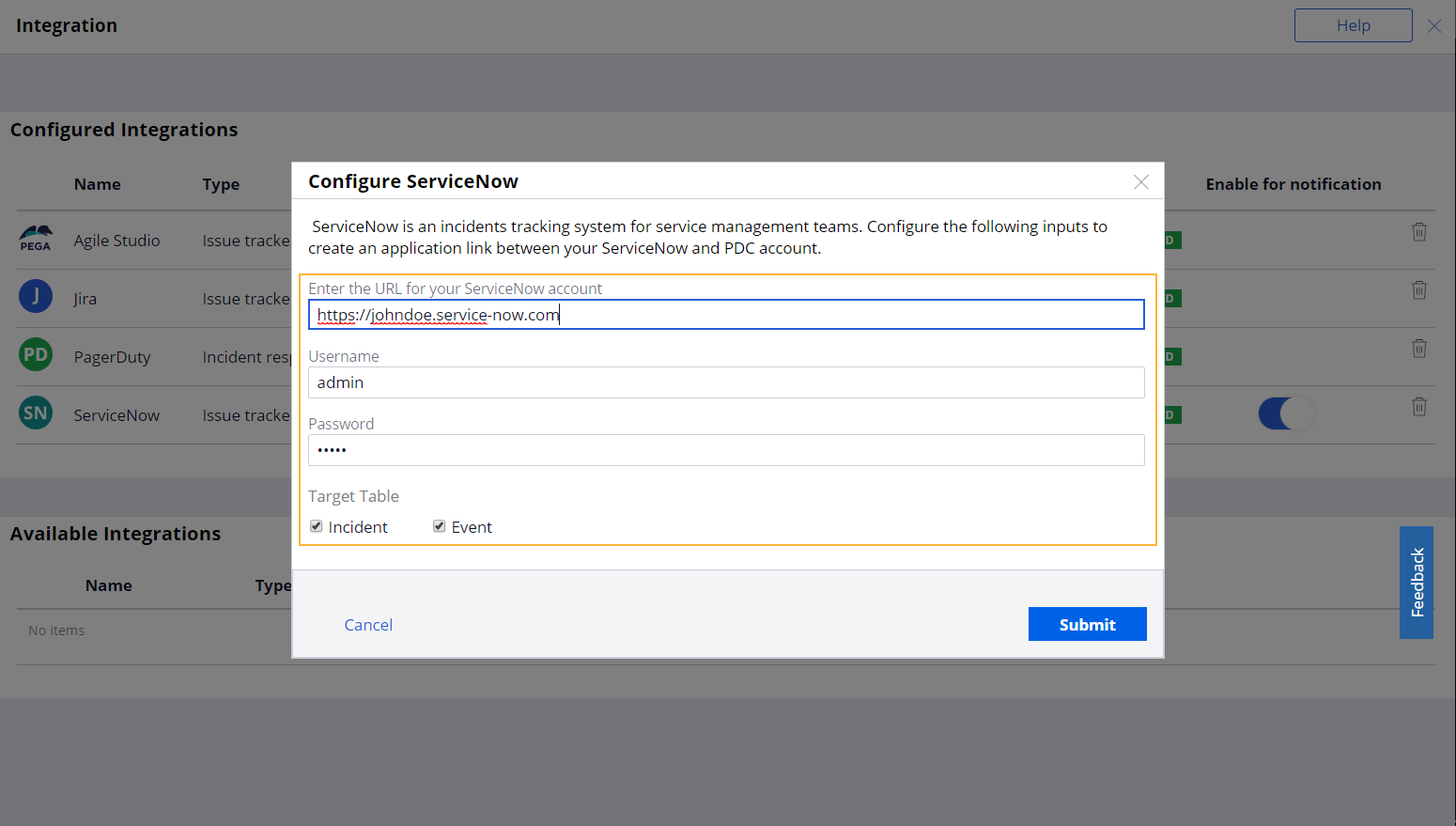This screenshot has width=1456, height=826.
Task: Open the Feedback panel tab
Action: [x=1416, y=583]
